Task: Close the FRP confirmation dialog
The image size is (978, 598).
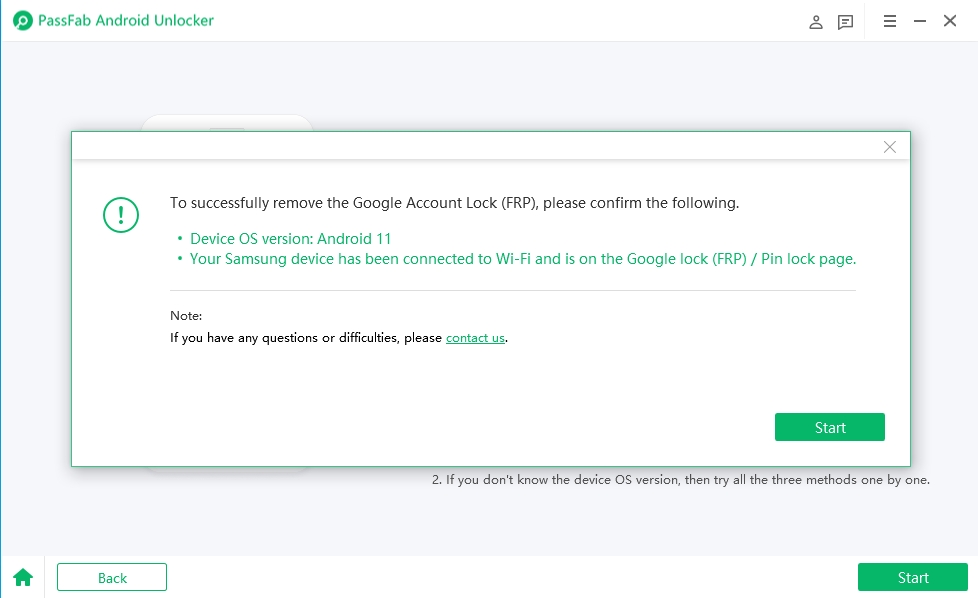Action: coord(889,147)
